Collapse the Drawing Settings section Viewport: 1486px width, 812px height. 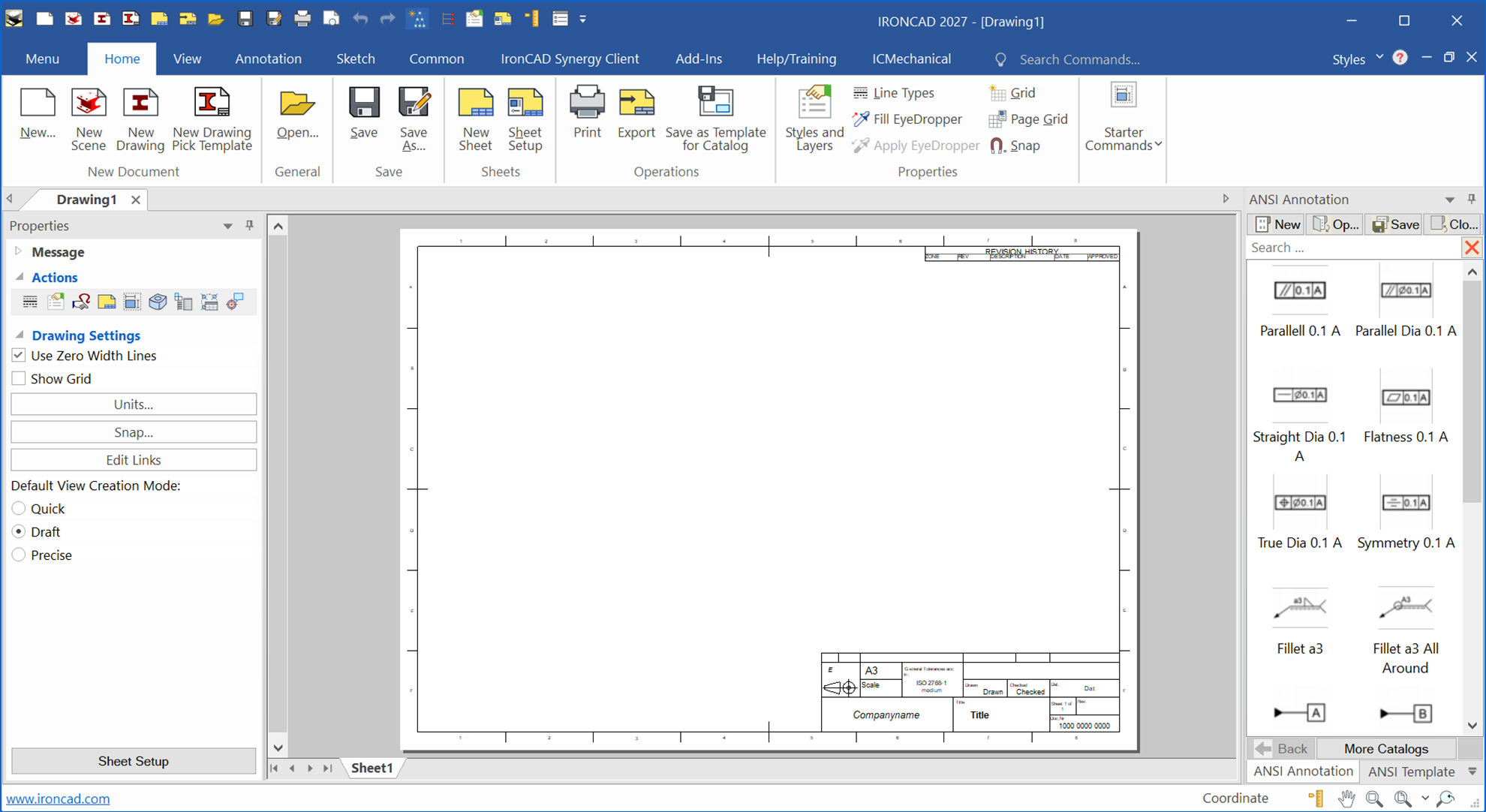tap(20, 335)
